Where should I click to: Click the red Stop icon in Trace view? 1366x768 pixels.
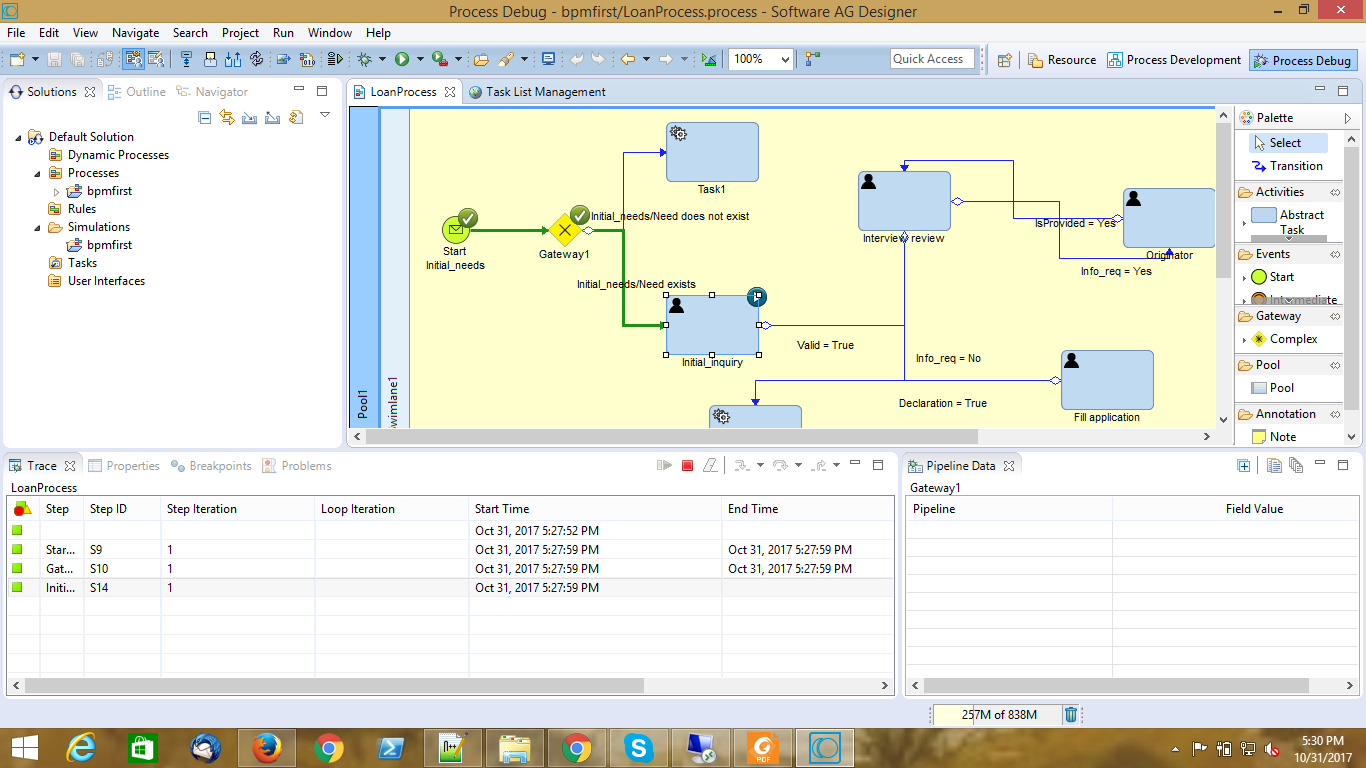coord(687,466)
